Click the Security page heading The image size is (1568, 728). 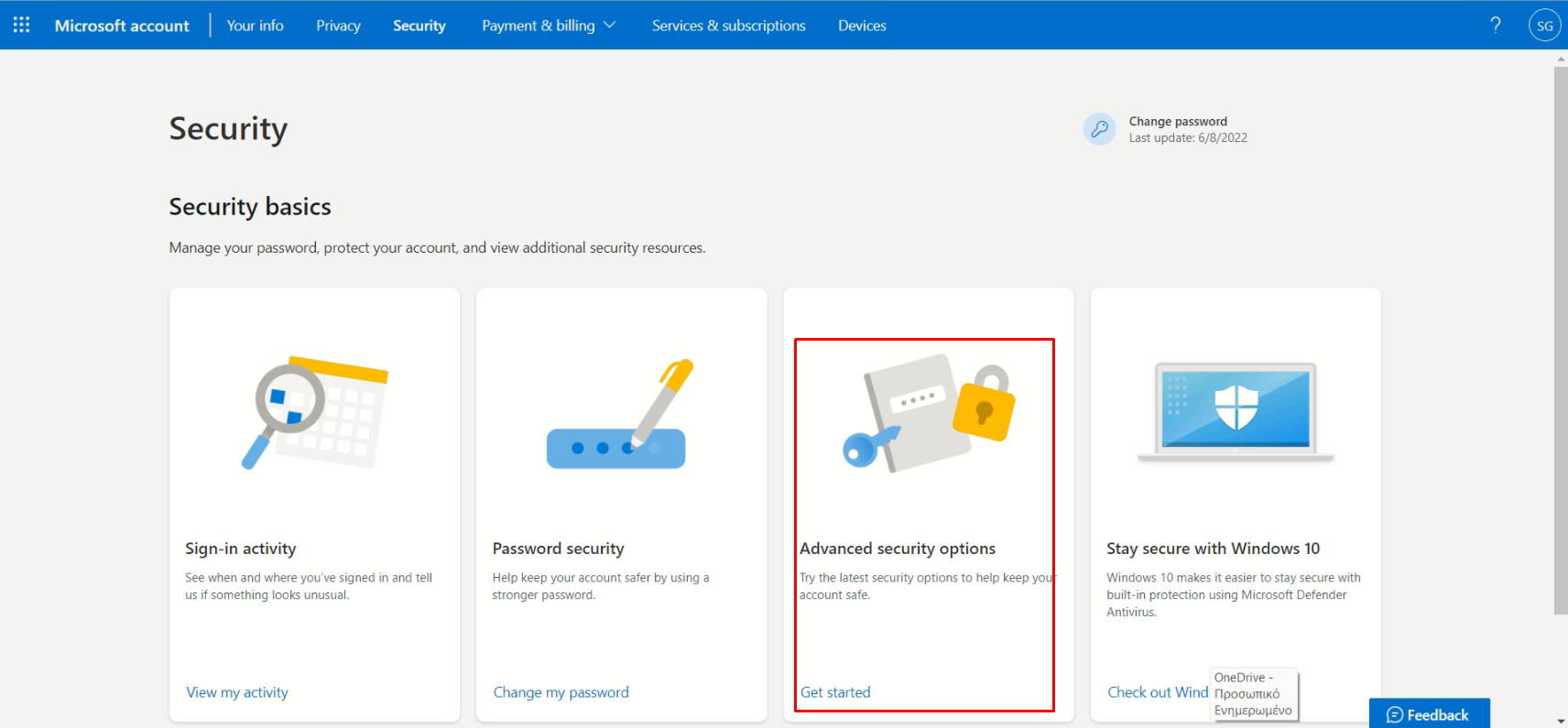click(x=228, y=129)
